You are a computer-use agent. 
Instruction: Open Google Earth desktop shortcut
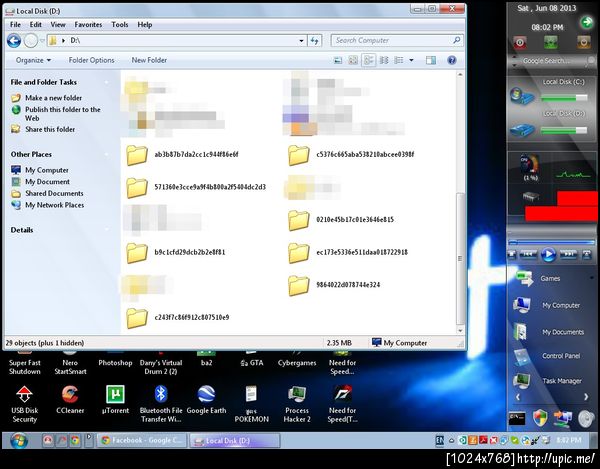[206, 400]
